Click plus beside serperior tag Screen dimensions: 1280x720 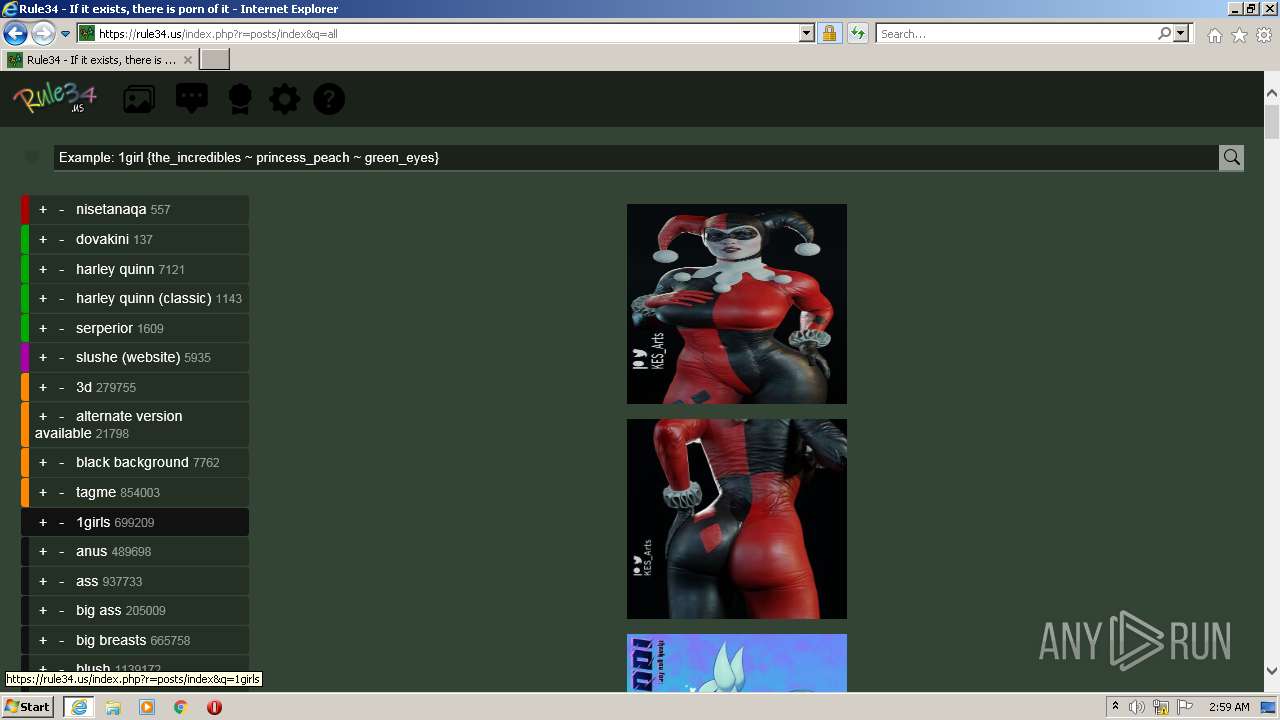pos(43,329)
